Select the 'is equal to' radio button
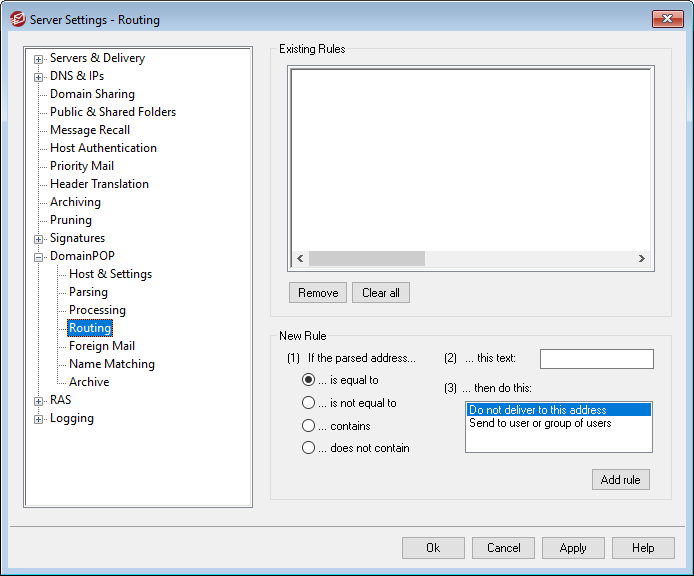The image size is (694, 576). 309,380
